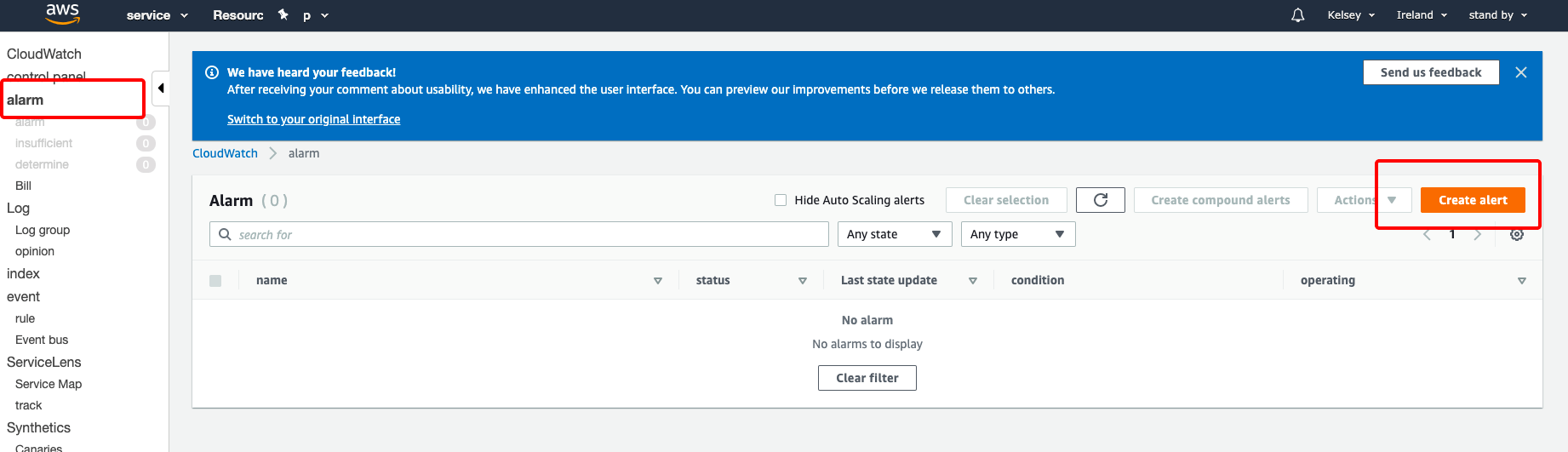Click the info icon in banner

click(212, 72)
